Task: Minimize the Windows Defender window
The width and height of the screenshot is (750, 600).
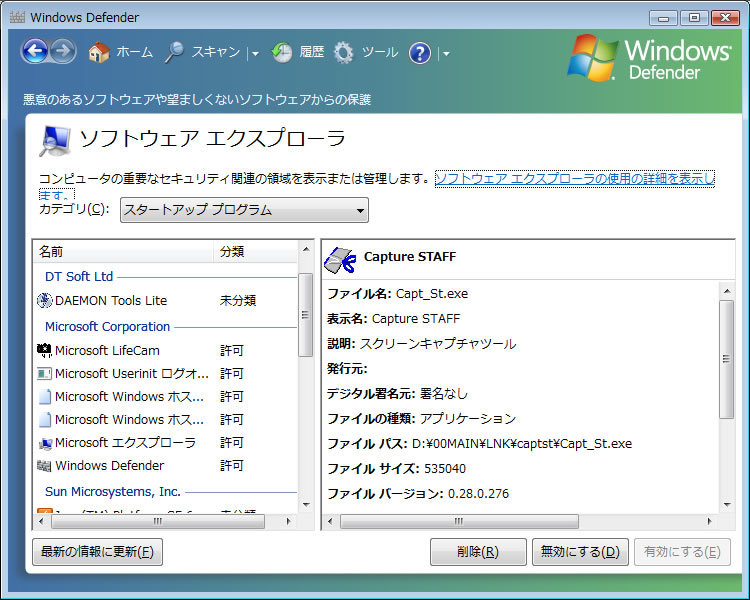Action: click(663, 18)
